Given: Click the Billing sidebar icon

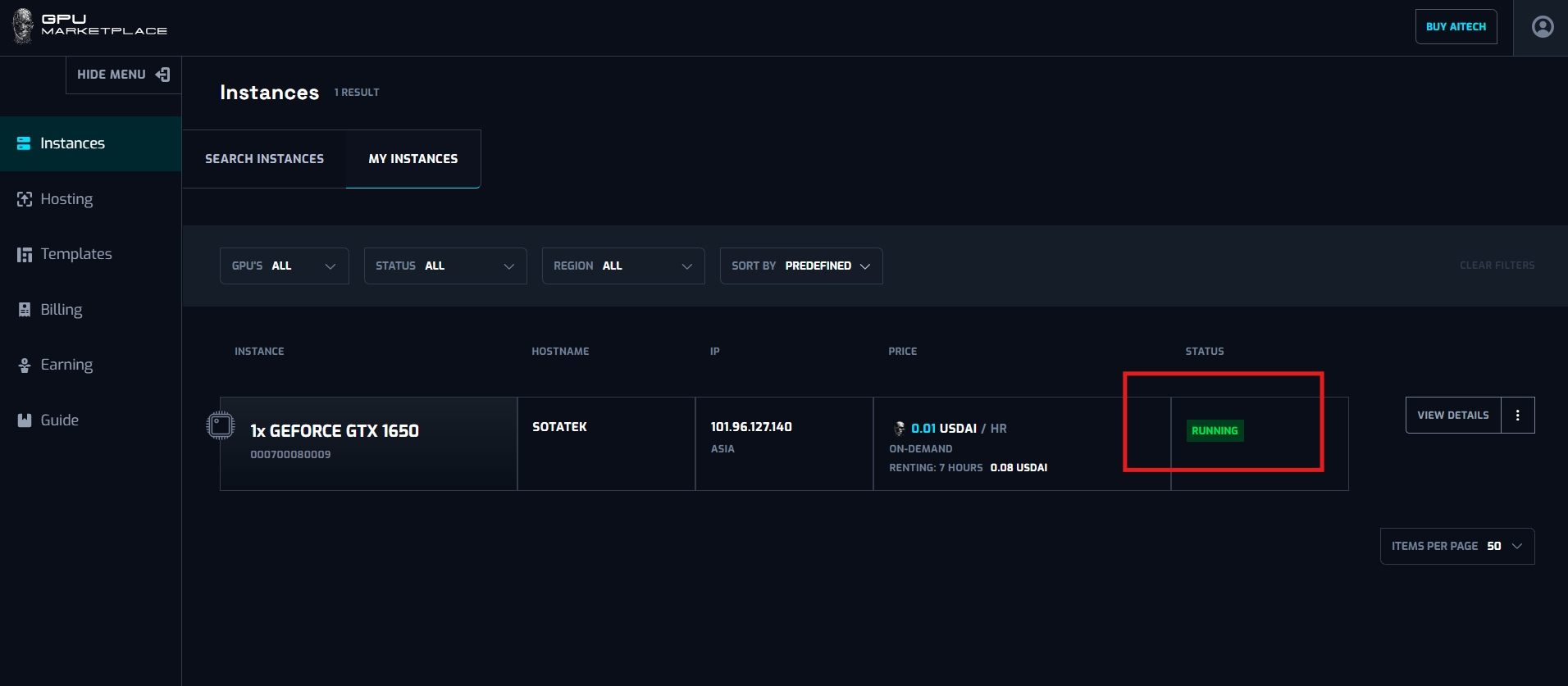Looking at the screenshot, I should click(25, 310).
